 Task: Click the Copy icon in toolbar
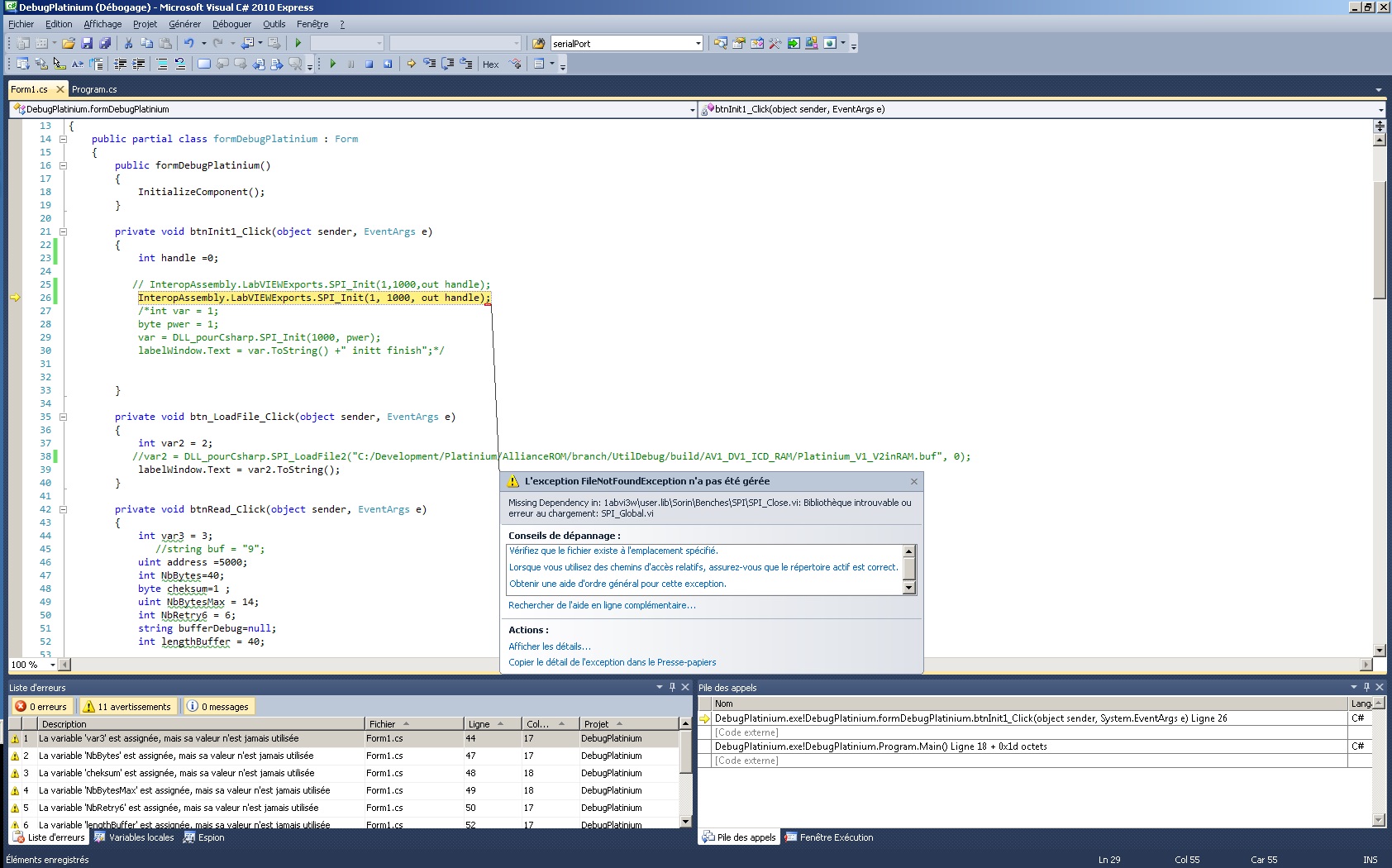pos(146,43)
